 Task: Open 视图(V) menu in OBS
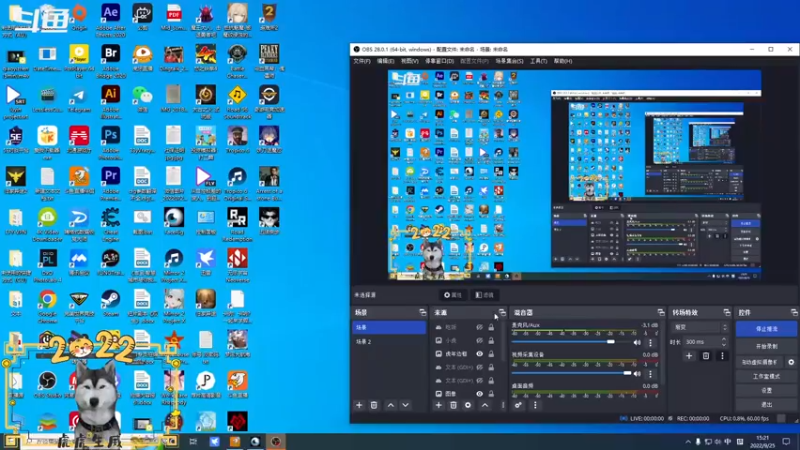click(409, 61)
